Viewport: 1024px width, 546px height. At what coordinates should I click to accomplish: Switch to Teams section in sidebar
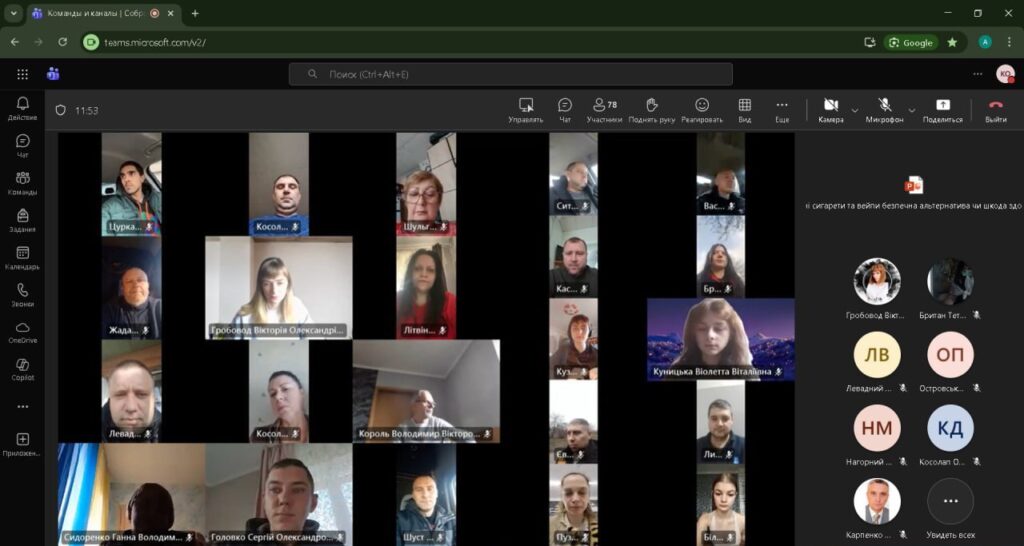[22, 183]
